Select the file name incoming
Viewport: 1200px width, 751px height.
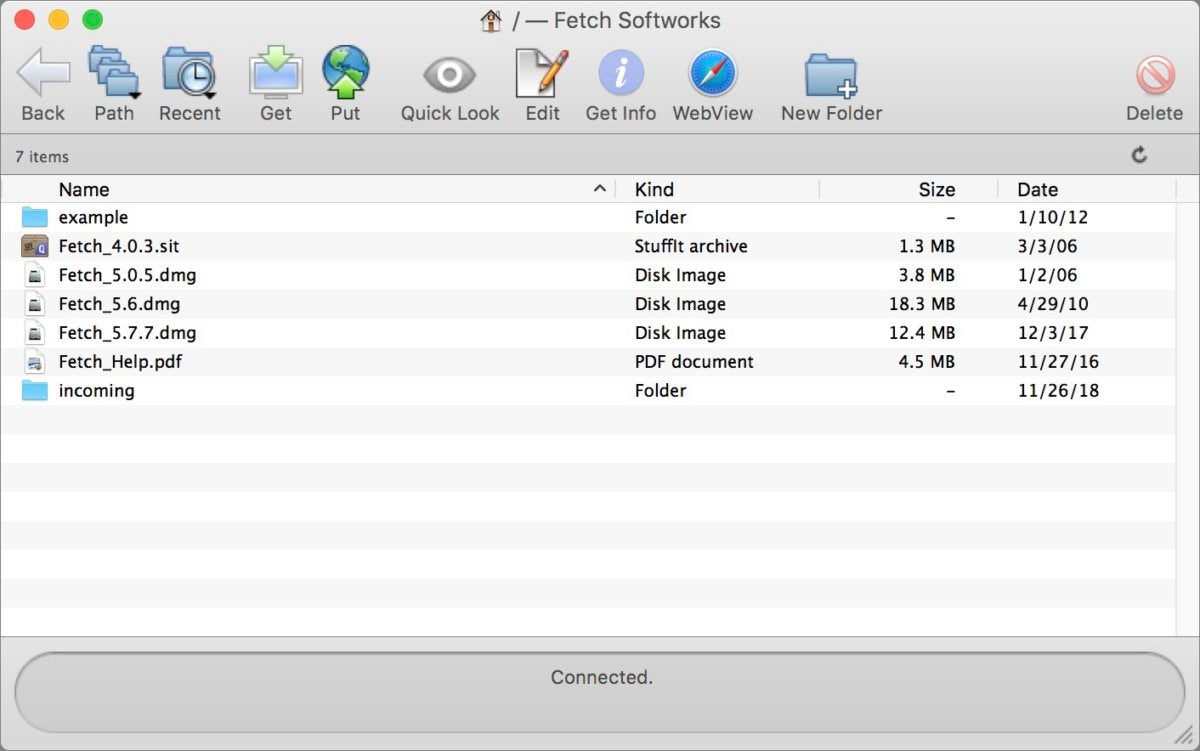coord(96,391)
